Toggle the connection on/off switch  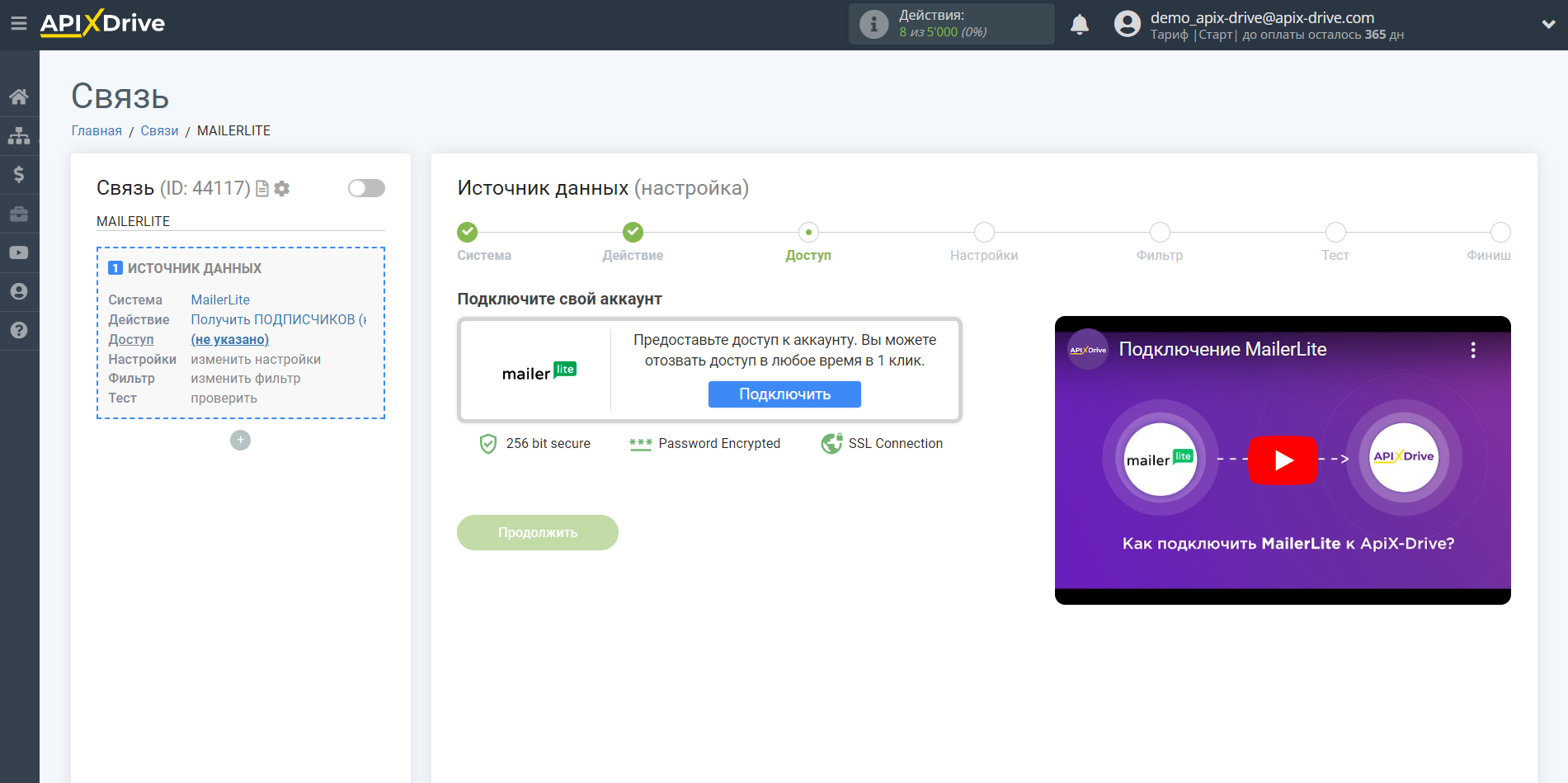pyautogui.click(x=366, y=188)
